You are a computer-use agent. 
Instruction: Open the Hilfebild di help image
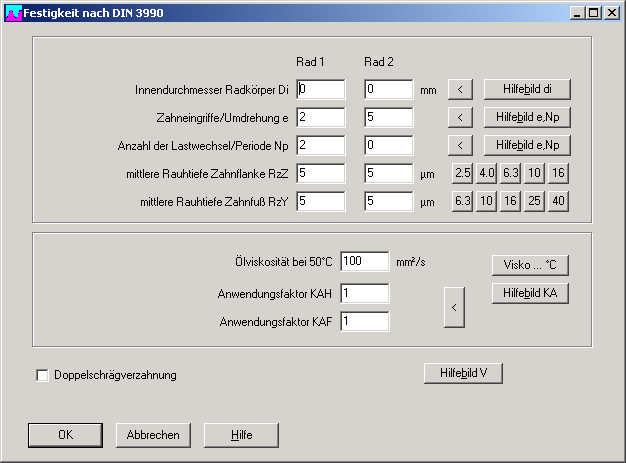click(x=528, y=89)
